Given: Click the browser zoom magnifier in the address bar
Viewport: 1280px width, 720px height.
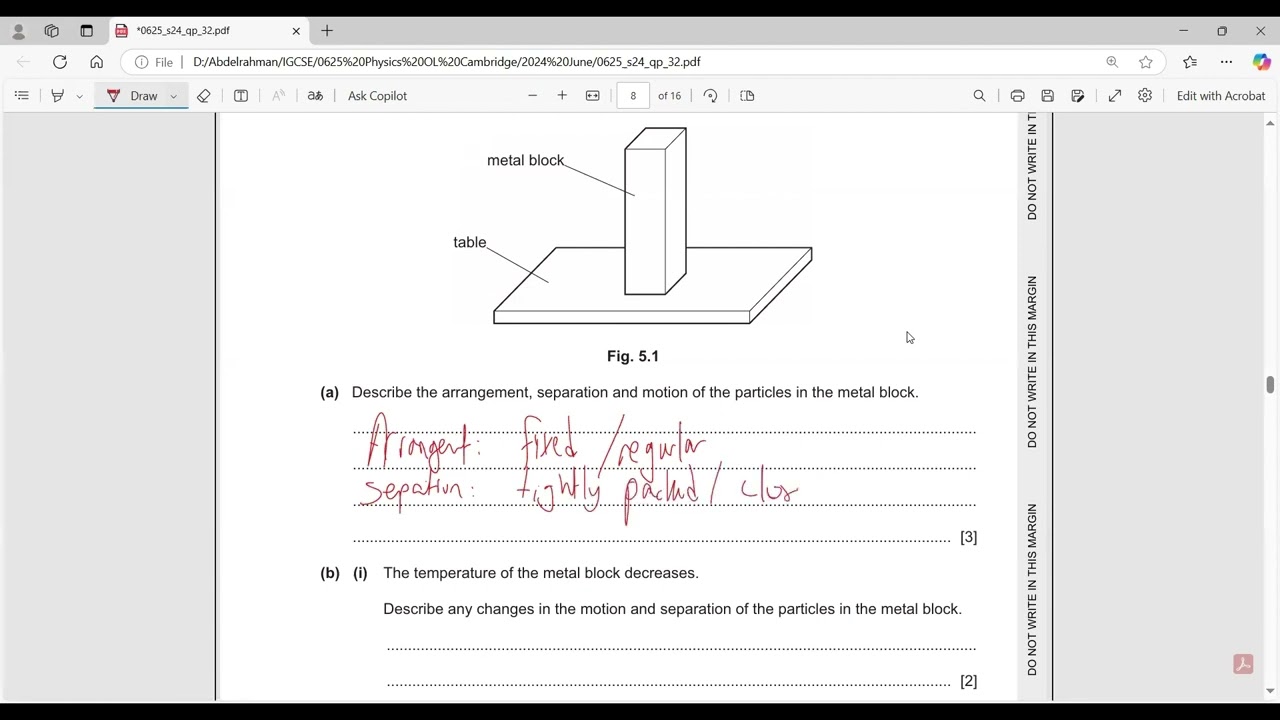Looking at the screenshot, I should [1112, 62].
